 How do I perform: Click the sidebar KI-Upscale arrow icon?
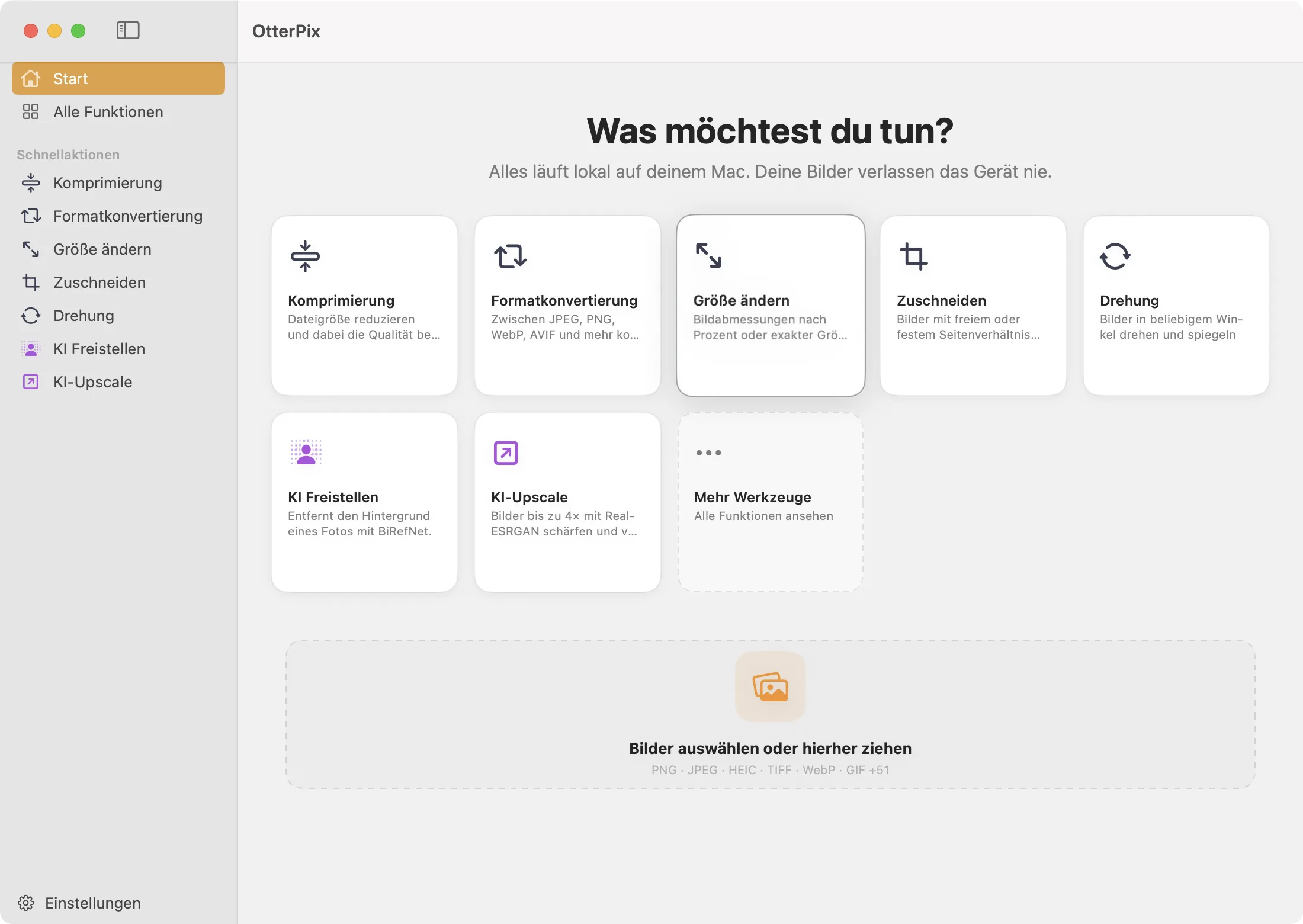(x=31, y=381)
